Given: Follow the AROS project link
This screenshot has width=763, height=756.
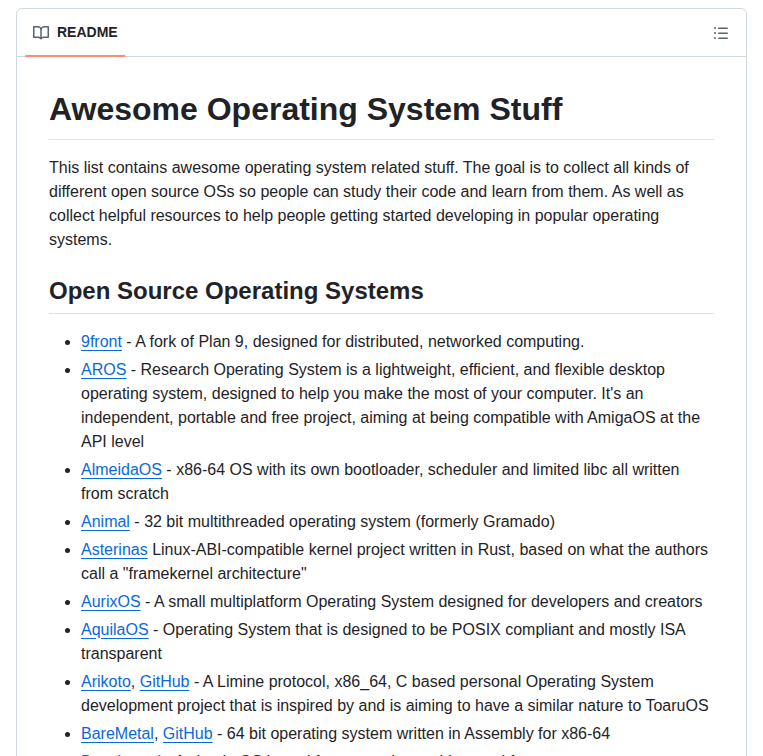Looking at the screenshot, I should (x=103, y=370).
